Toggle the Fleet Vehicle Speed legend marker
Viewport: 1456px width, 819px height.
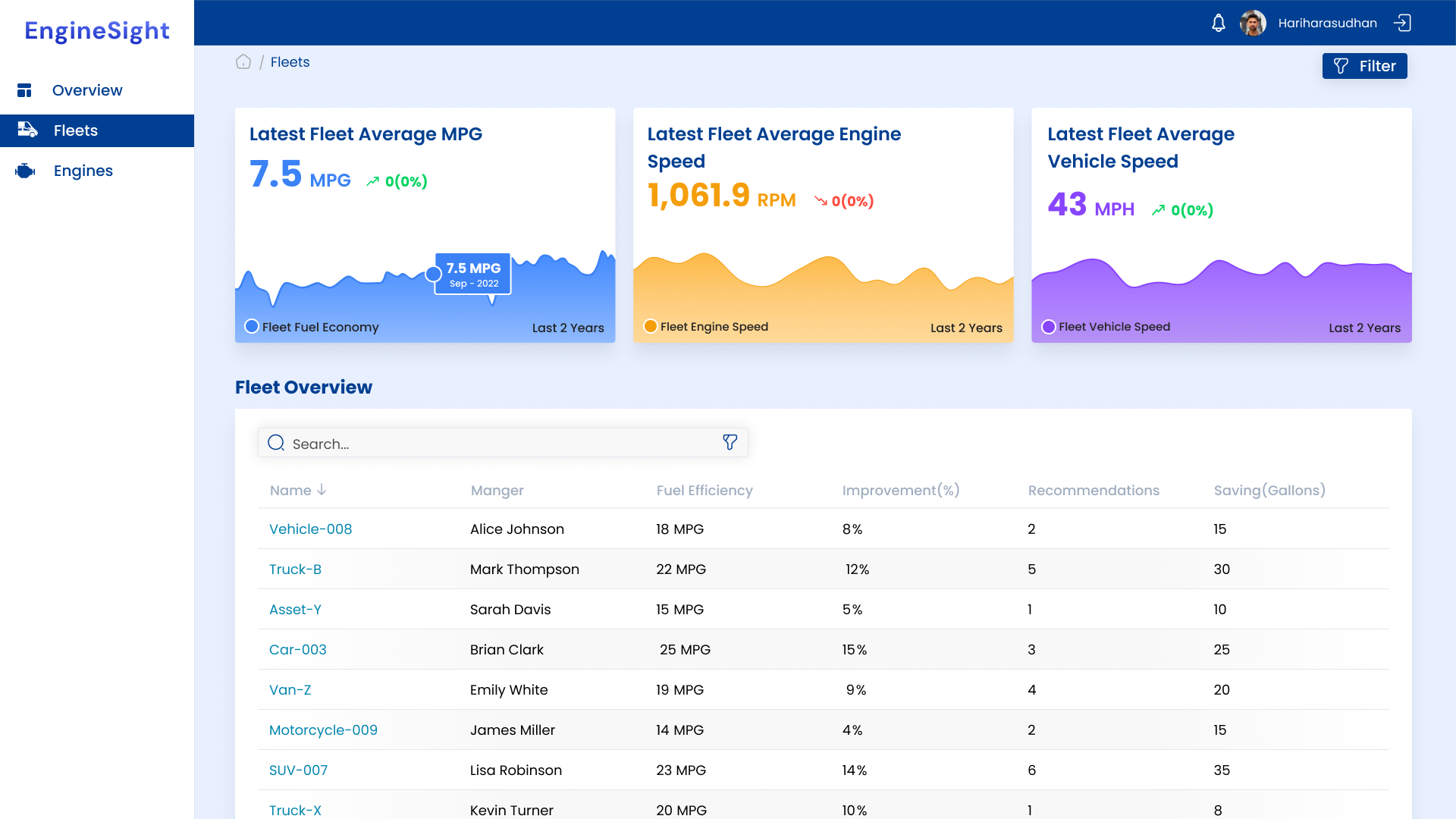1049,327
